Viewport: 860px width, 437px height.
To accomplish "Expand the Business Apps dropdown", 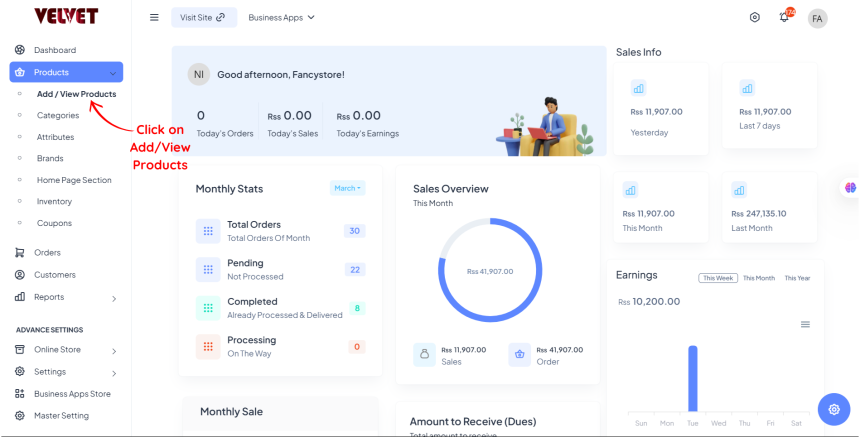I will pos(281,18).
